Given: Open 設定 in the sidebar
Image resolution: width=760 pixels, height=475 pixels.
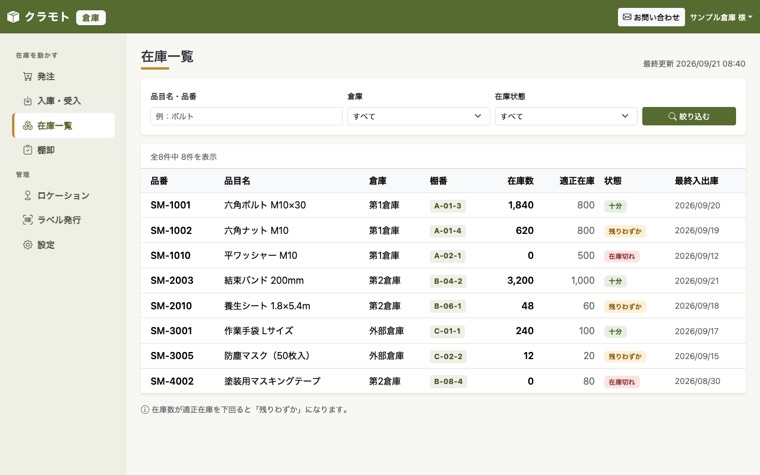Looking at the screenshot, I should coord(63,245).
